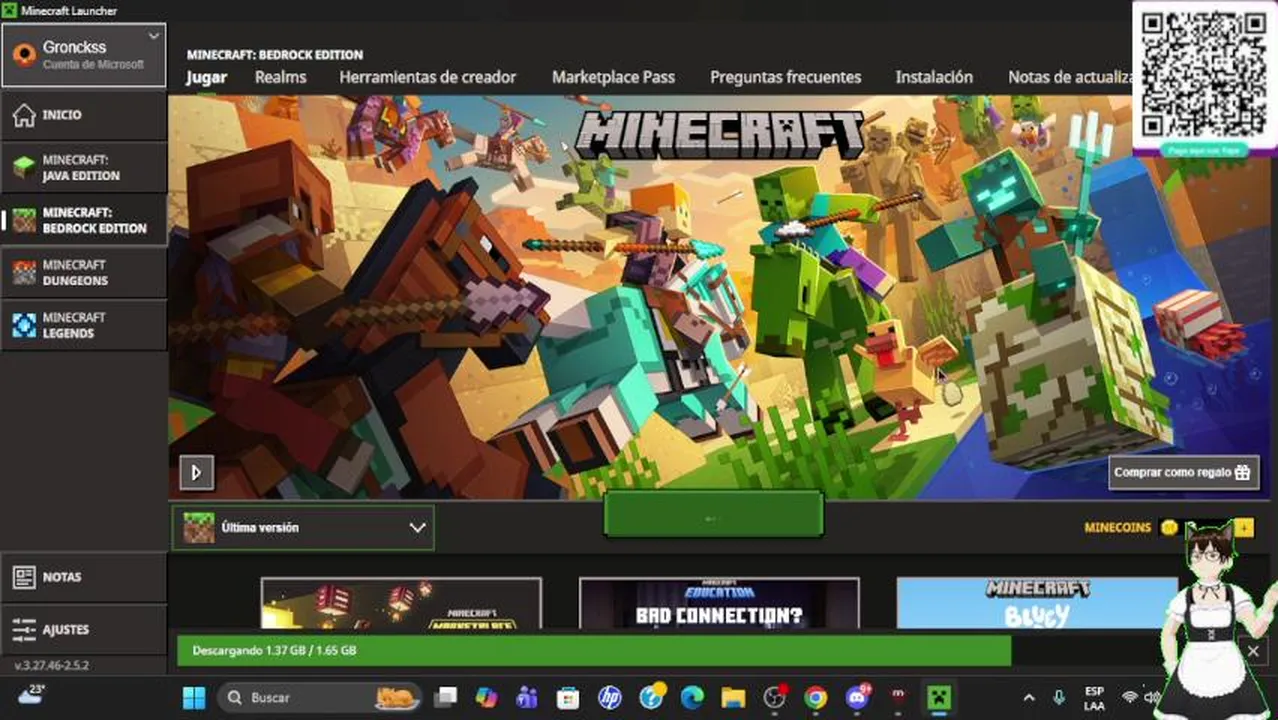This screenshot has height=720, width=1278.
Task: Open Notas de actualización tab
Action: 1069,77
